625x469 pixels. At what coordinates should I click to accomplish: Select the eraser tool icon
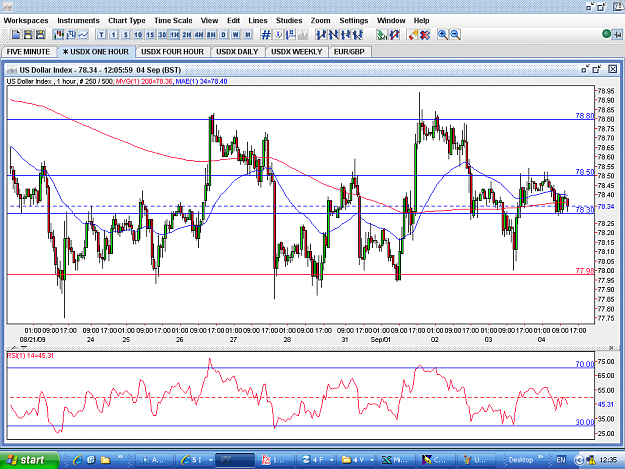[x=413, y=35]
